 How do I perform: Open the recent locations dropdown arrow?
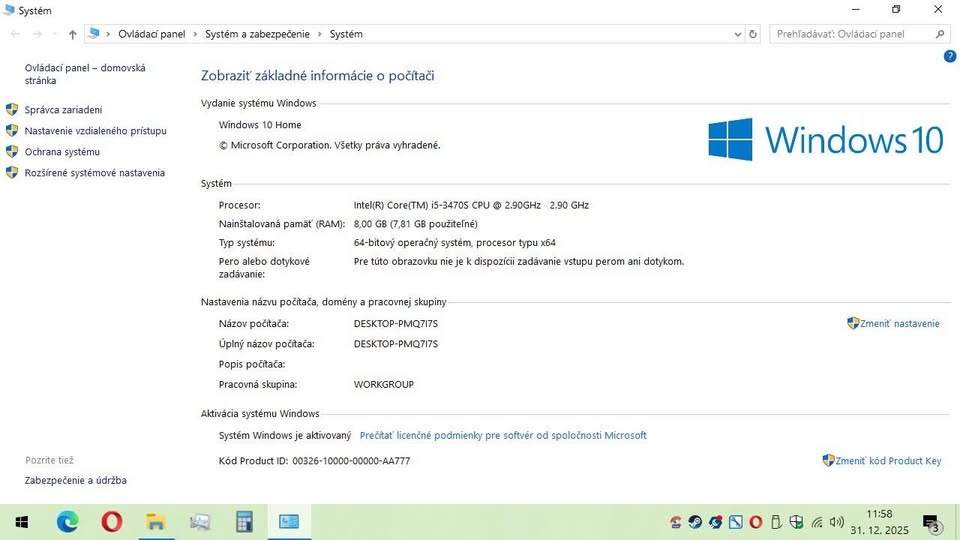click(54, 34)
